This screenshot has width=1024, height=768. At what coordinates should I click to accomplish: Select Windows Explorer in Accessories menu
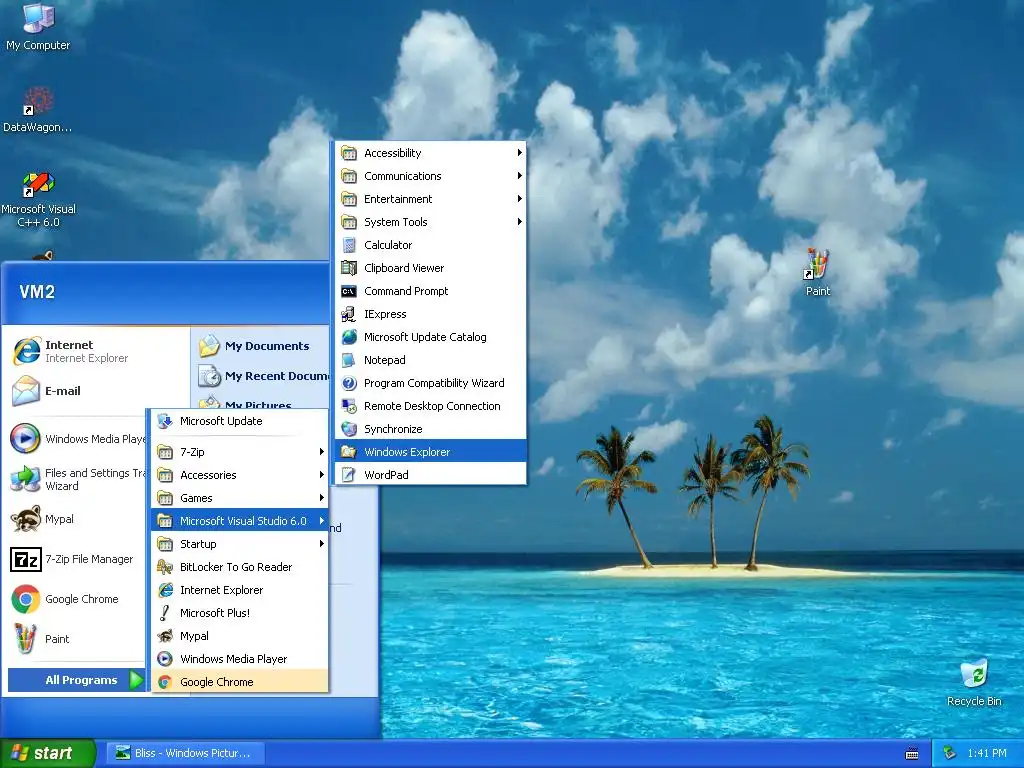430,452
